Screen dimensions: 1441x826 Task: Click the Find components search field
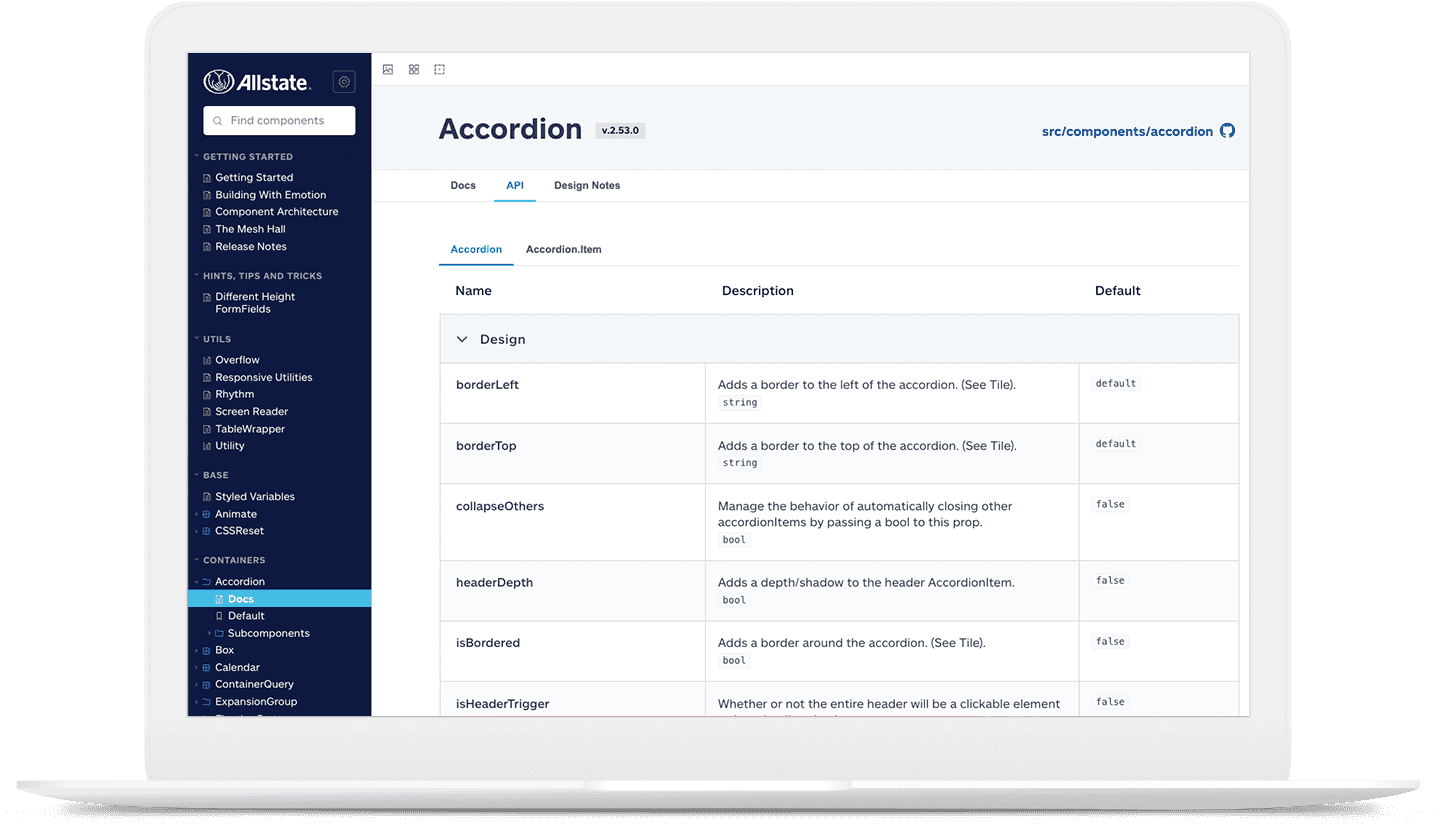click(279, 121)
